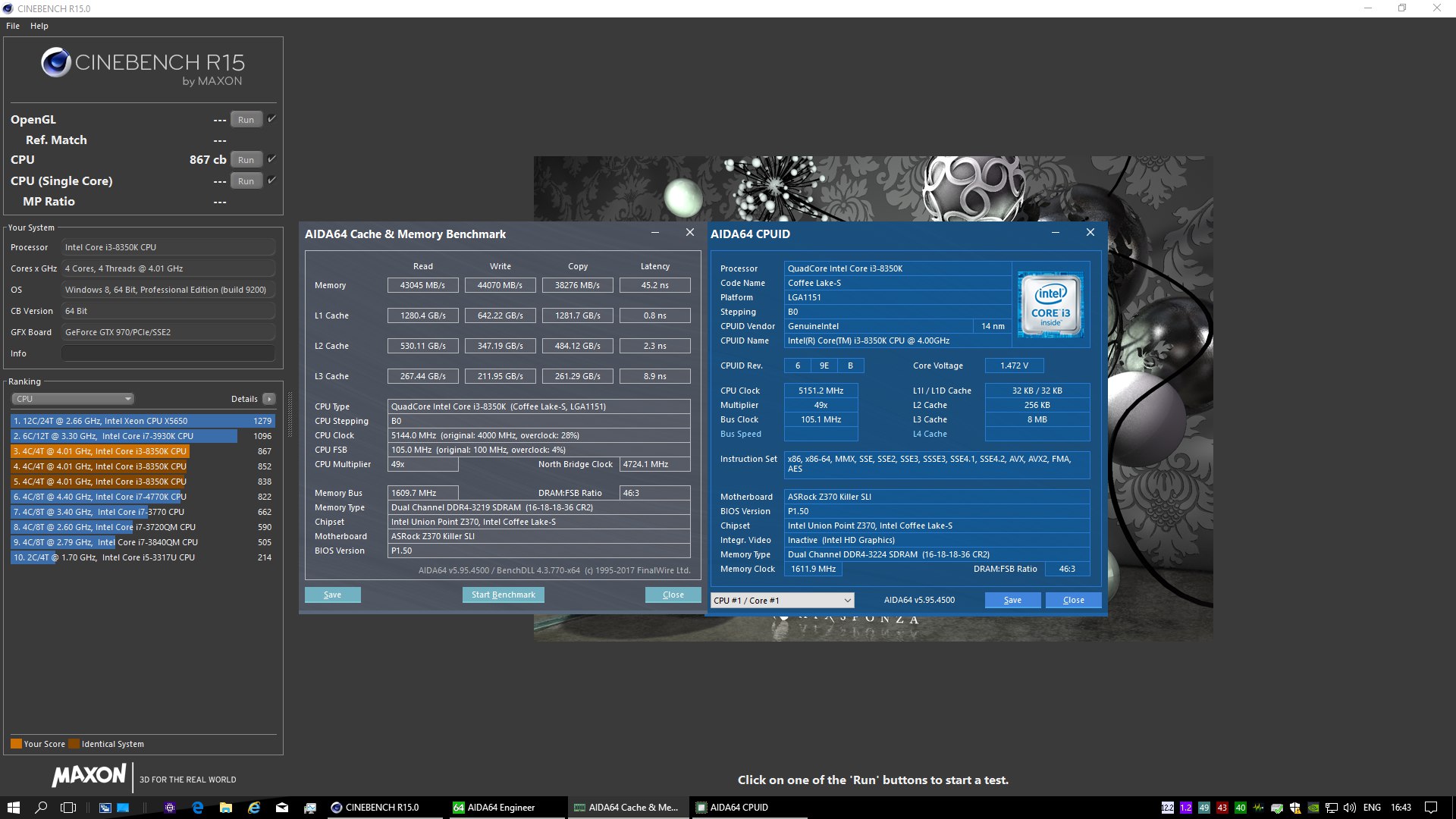Viewport: 1456px width, 819px height.
Task: Click the purple tray sensor icon 1.2
Action: point(1185,808)
